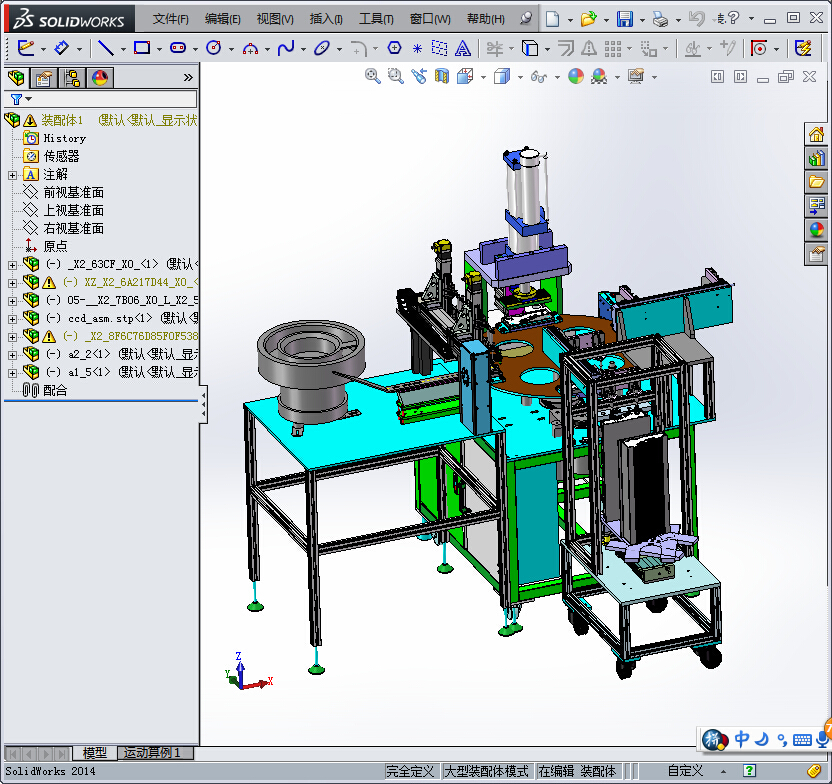Click the feature tree filter field
The width and height of the screenshot is (832, 784).
pyautogui.click(x=101, y=99)
